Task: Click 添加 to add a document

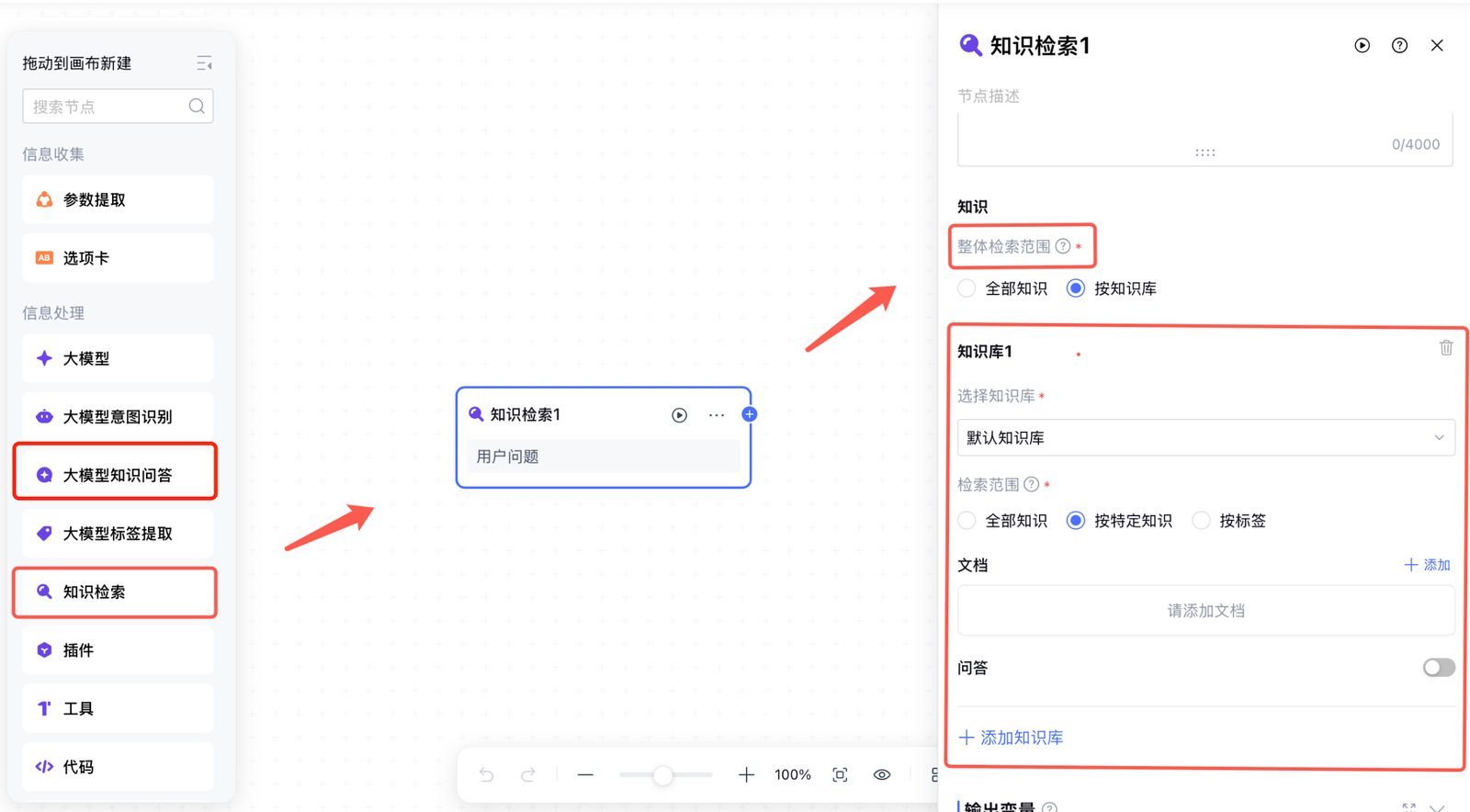Action: tap(1427, 565)
